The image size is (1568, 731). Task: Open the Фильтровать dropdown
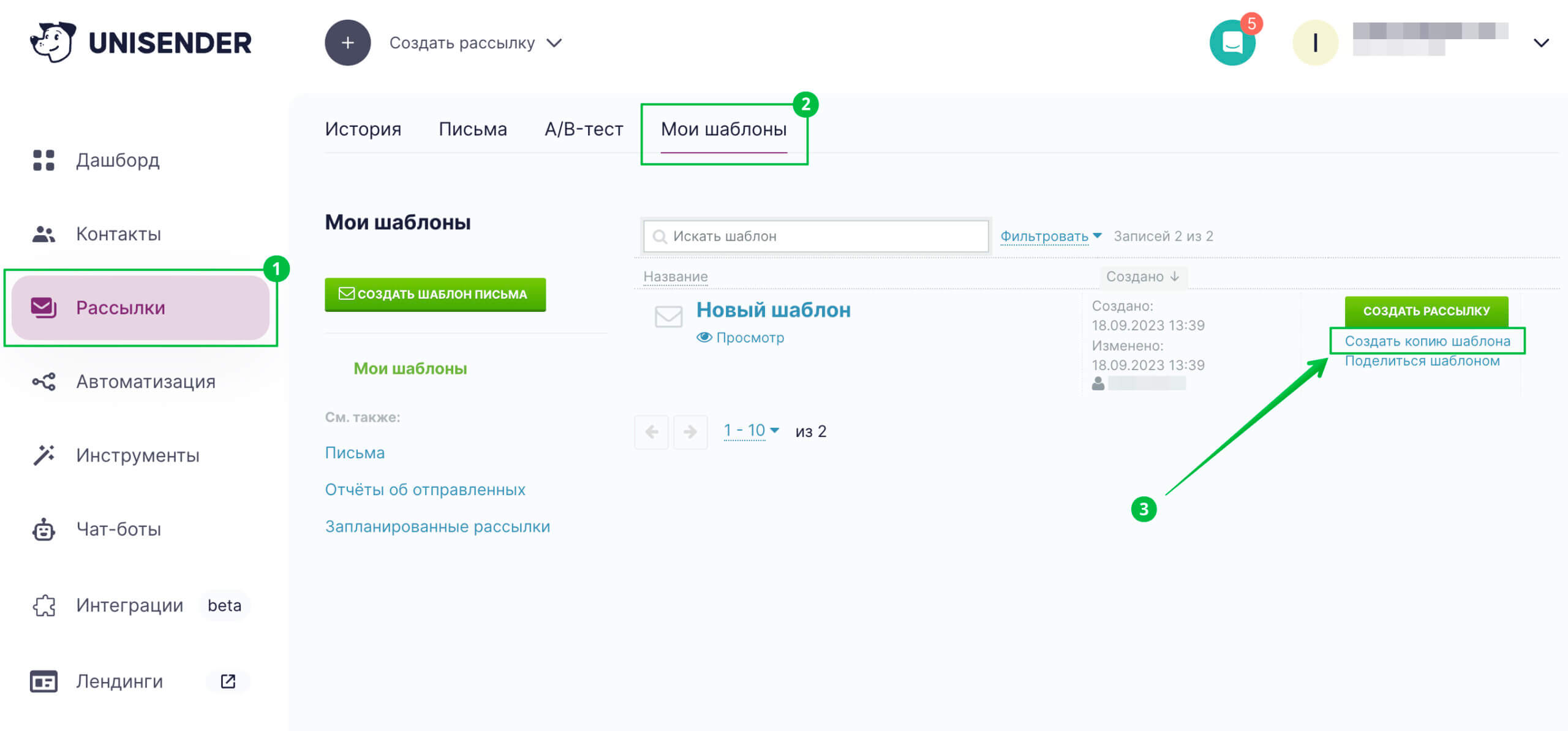pyautogui.click(x=1050, y=236)
